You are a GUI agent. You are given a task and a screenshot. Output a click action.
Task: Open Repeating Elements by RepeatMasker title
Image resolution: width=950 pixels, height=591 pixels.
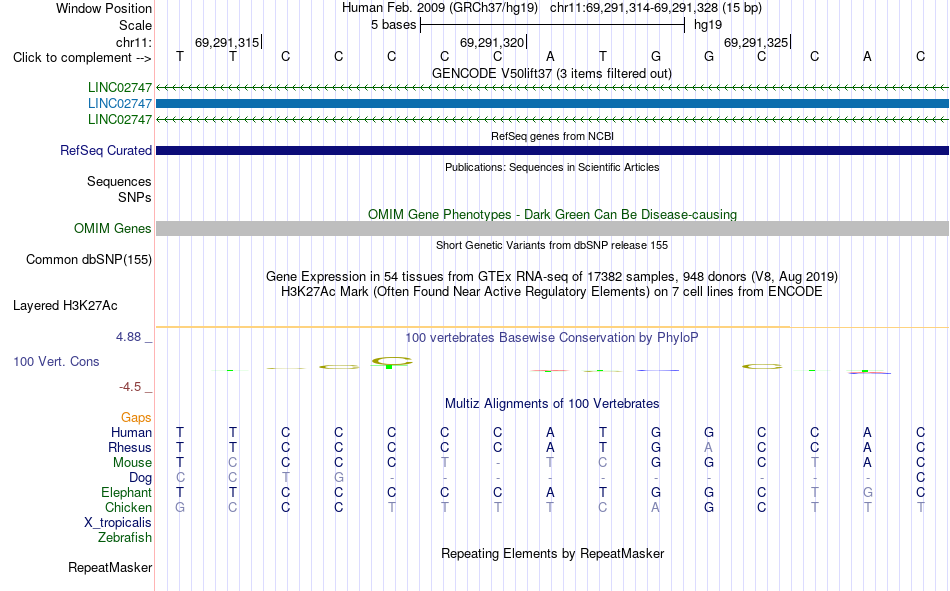pyautogui.click(x=552, y=553)
